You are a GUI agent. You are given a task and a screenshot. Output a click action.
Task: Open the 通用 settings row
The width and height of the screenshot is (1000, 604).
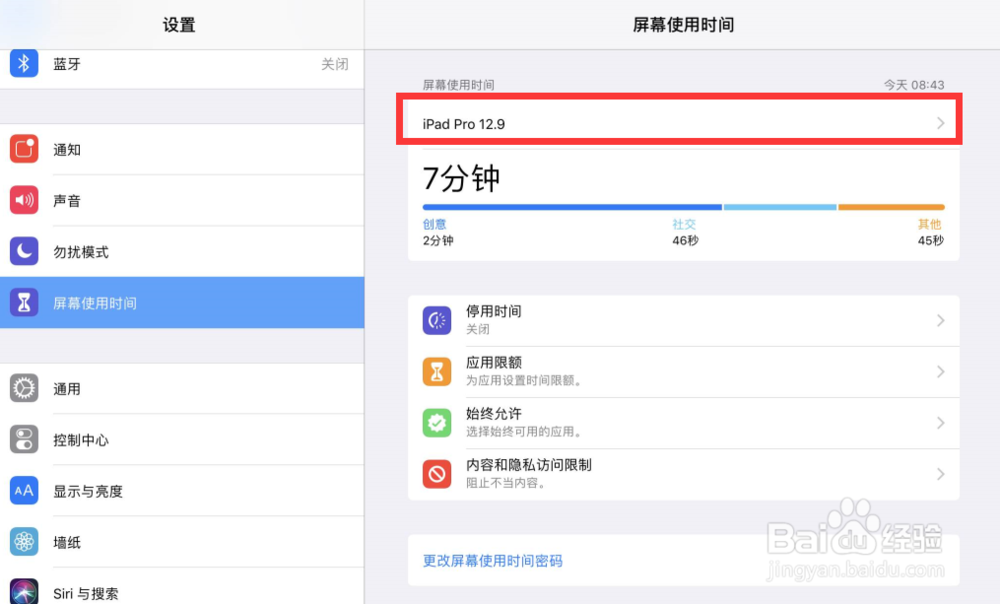182,388
